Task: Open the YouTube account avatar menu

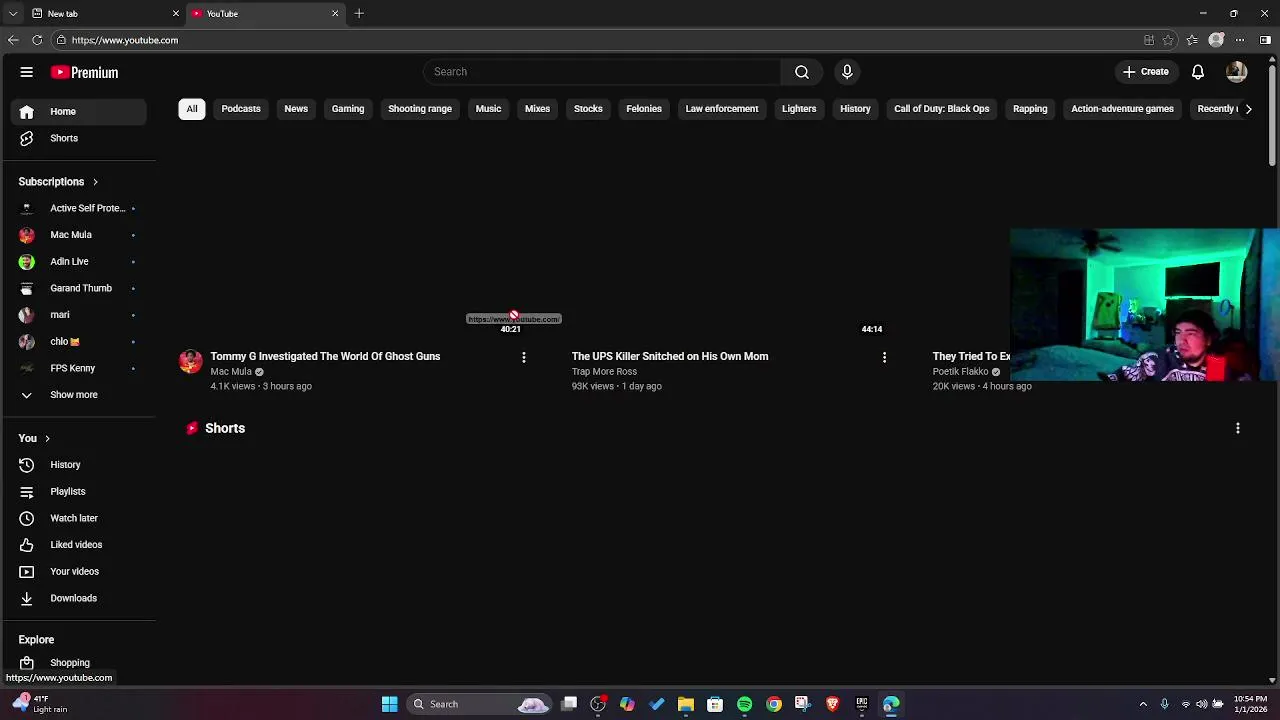Action: (x=1236, y=72)
